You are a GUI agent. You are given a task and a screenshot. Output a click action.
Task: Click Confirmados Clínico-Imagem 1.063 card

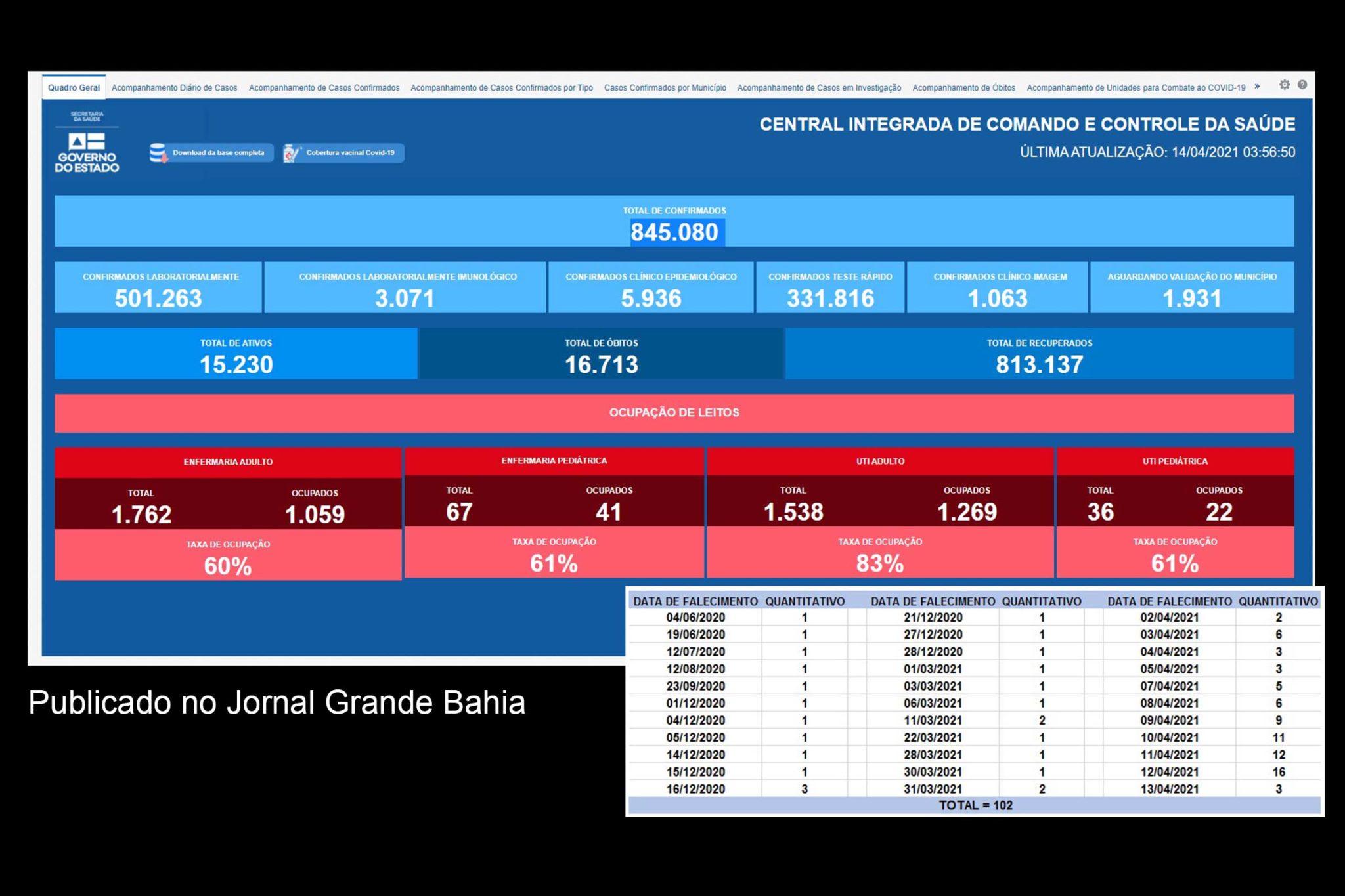tap(998, 288)
